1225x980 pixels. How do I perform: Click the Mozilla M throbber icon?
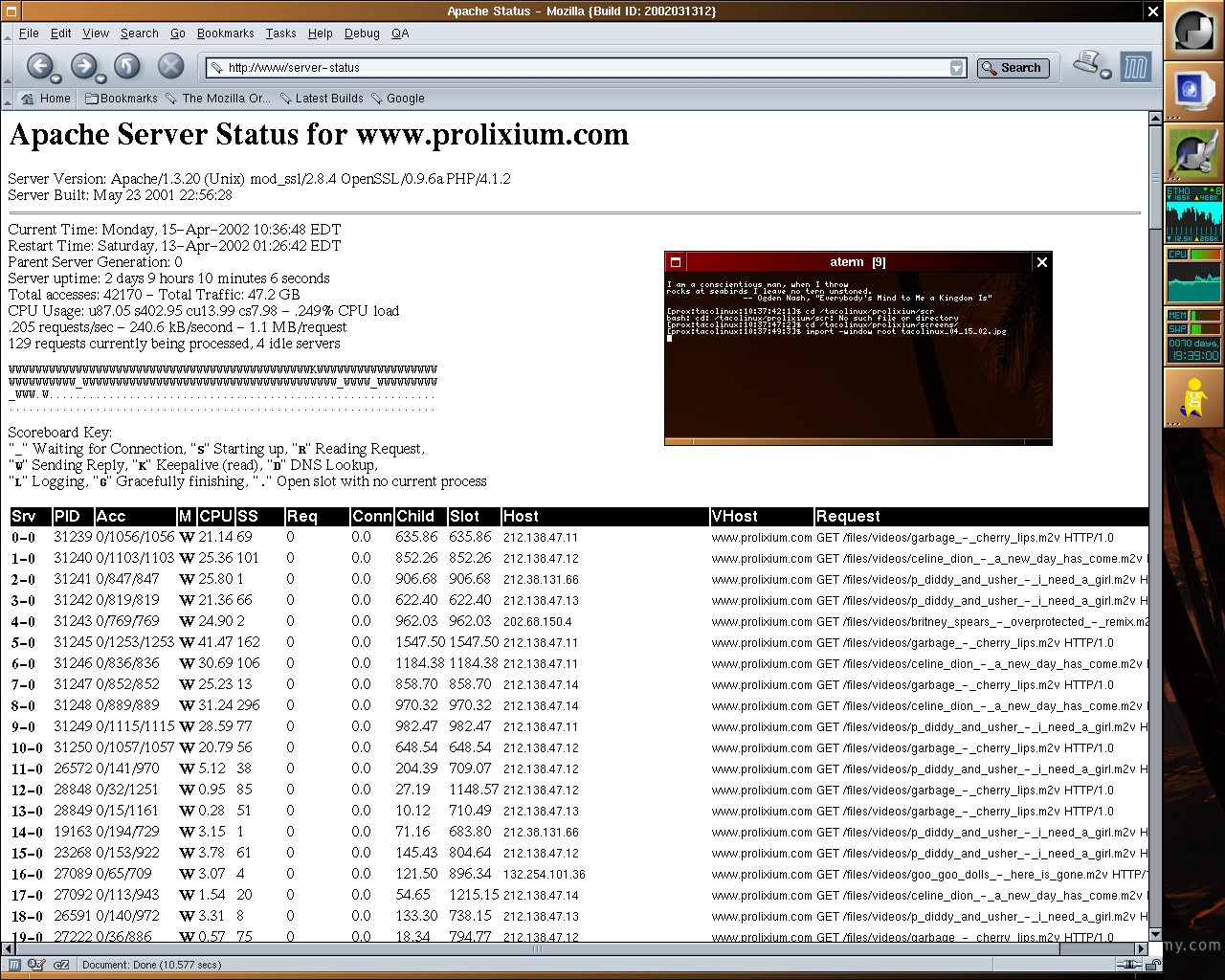[1135, 67]
